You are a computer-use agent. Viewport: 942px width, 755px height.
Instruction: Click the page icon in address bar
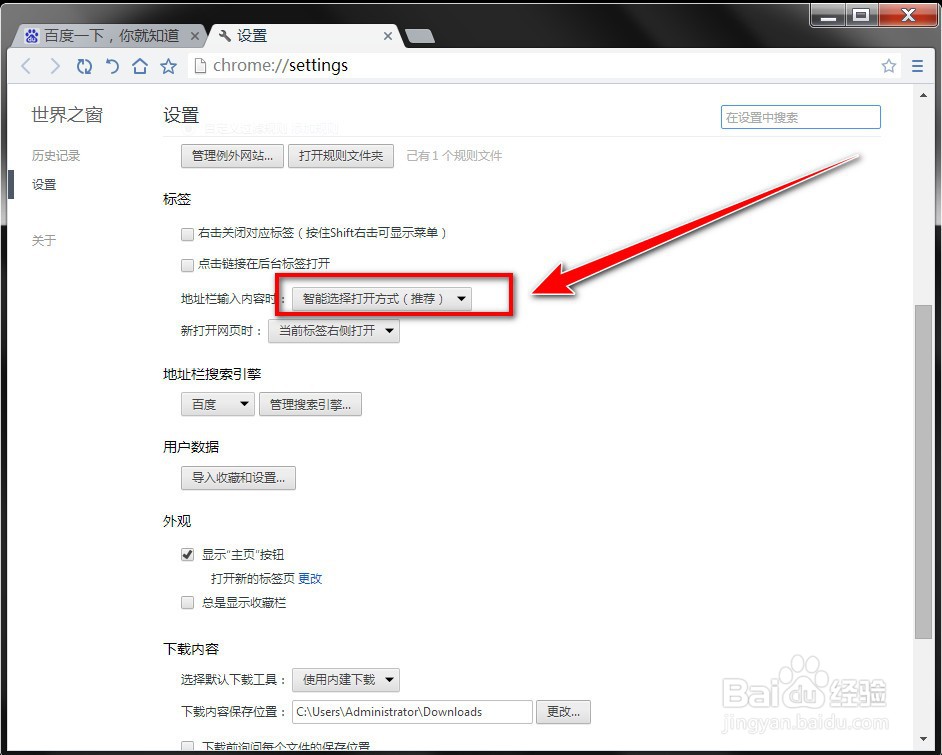tap(201, 65)
